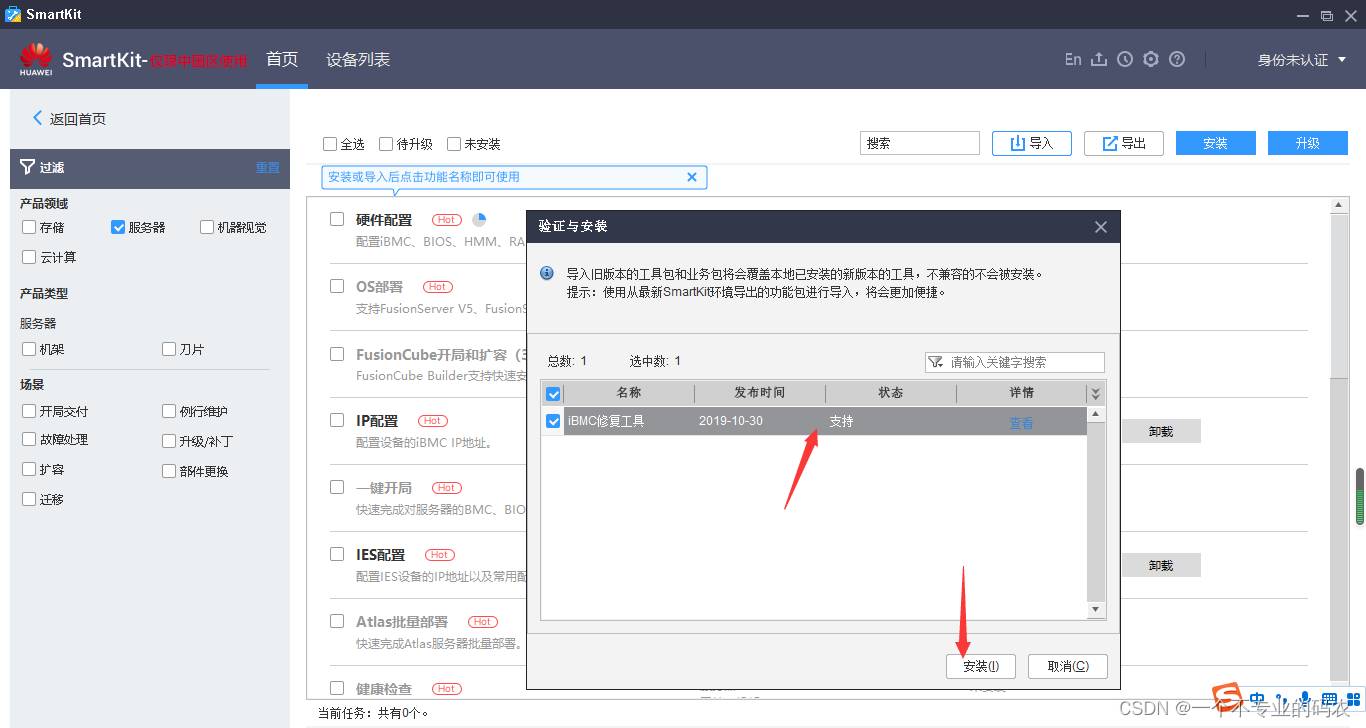Click the Hot badge beside Atlas批量部署
This screenshot has width=1366, height=728.
tap(483, 621)
